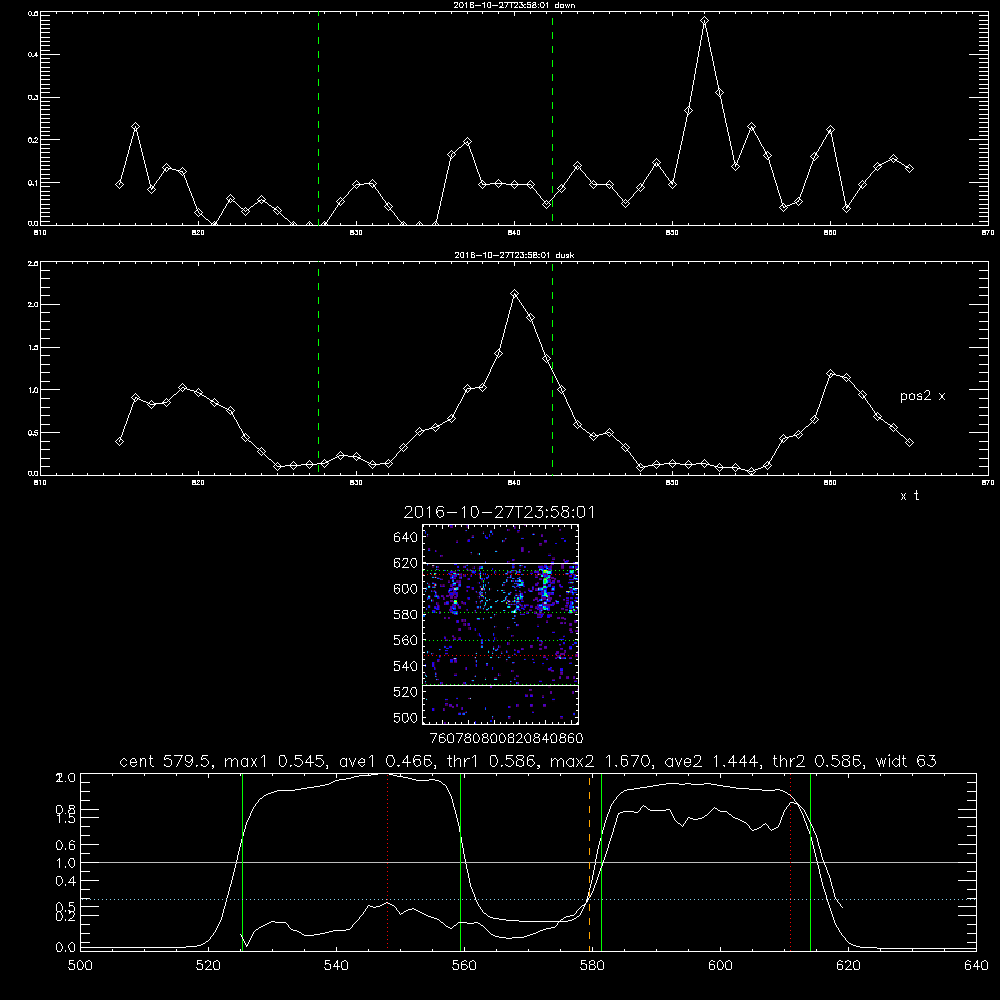
Task: Click the cyan dotted threshold line in bottom plot
Action: 528,899
